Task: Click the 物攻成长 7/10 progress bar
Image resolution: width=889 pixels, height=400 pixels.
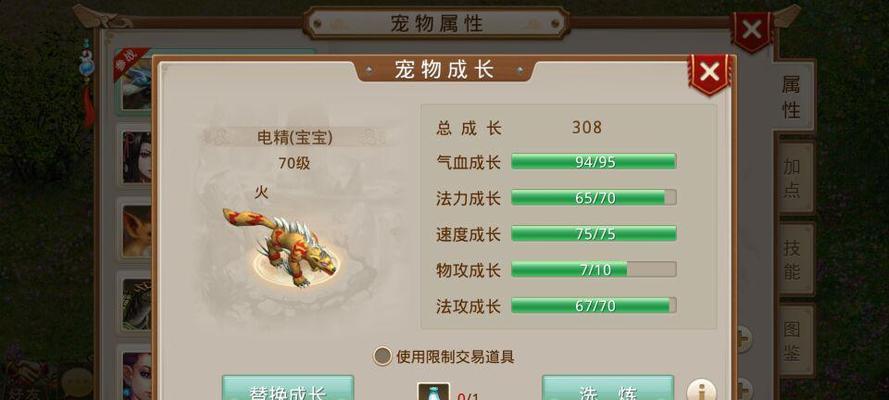Action: pyautogui.click(x=594, y=270)
